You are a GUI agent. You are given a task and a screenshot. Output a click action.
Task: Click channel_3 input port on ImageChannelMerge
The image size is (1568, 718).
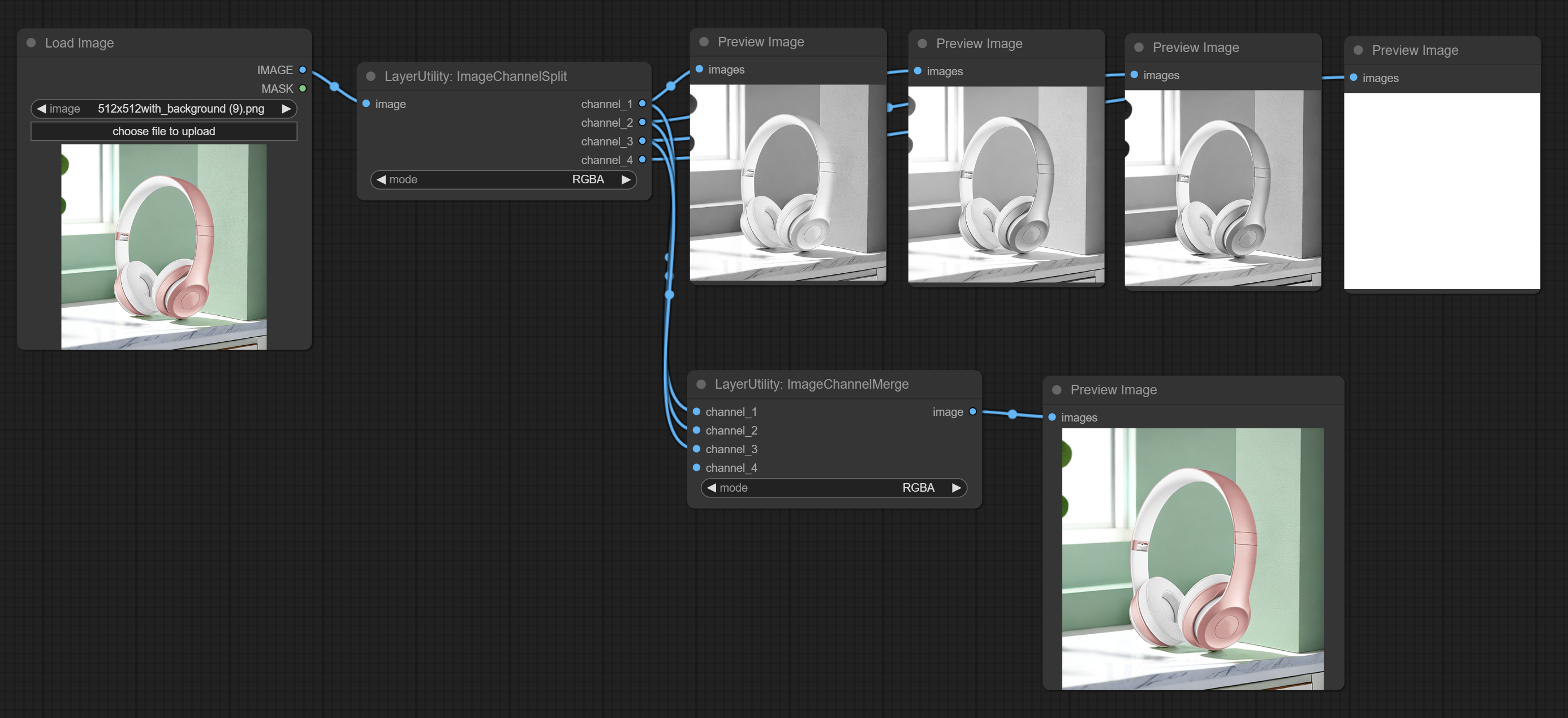click(697, 449)
